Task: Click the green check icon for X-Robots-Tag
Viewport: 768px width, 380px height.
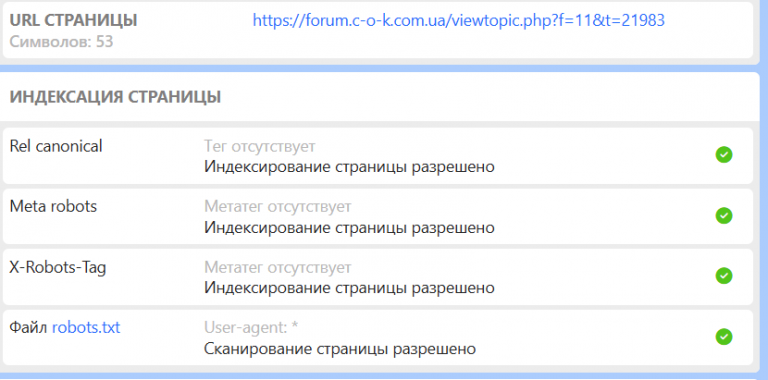Action: (x=723, y=276)
